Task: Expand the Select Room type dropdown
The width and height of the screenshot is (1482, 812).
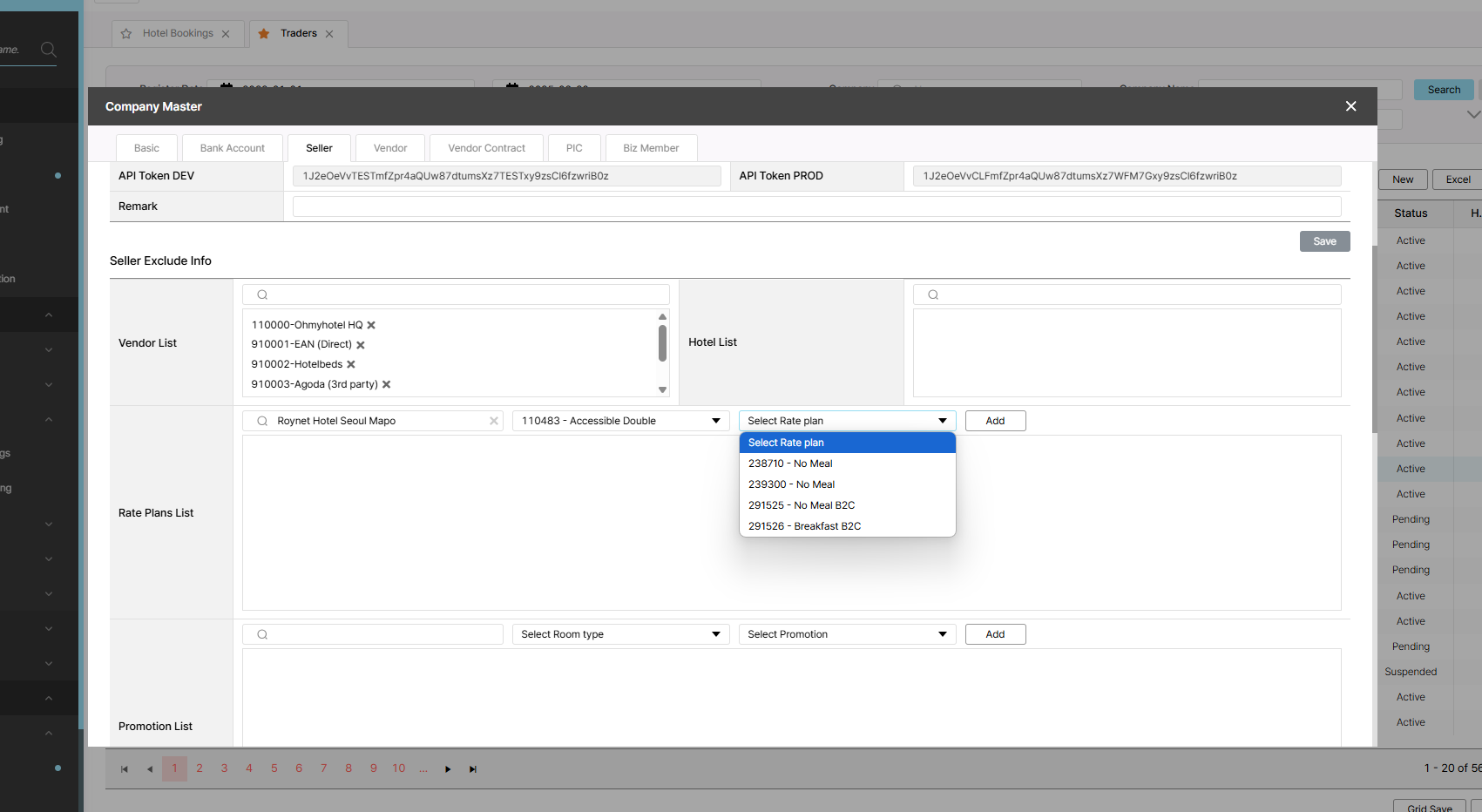Action: pyautogui.click(x=620, y=634)
